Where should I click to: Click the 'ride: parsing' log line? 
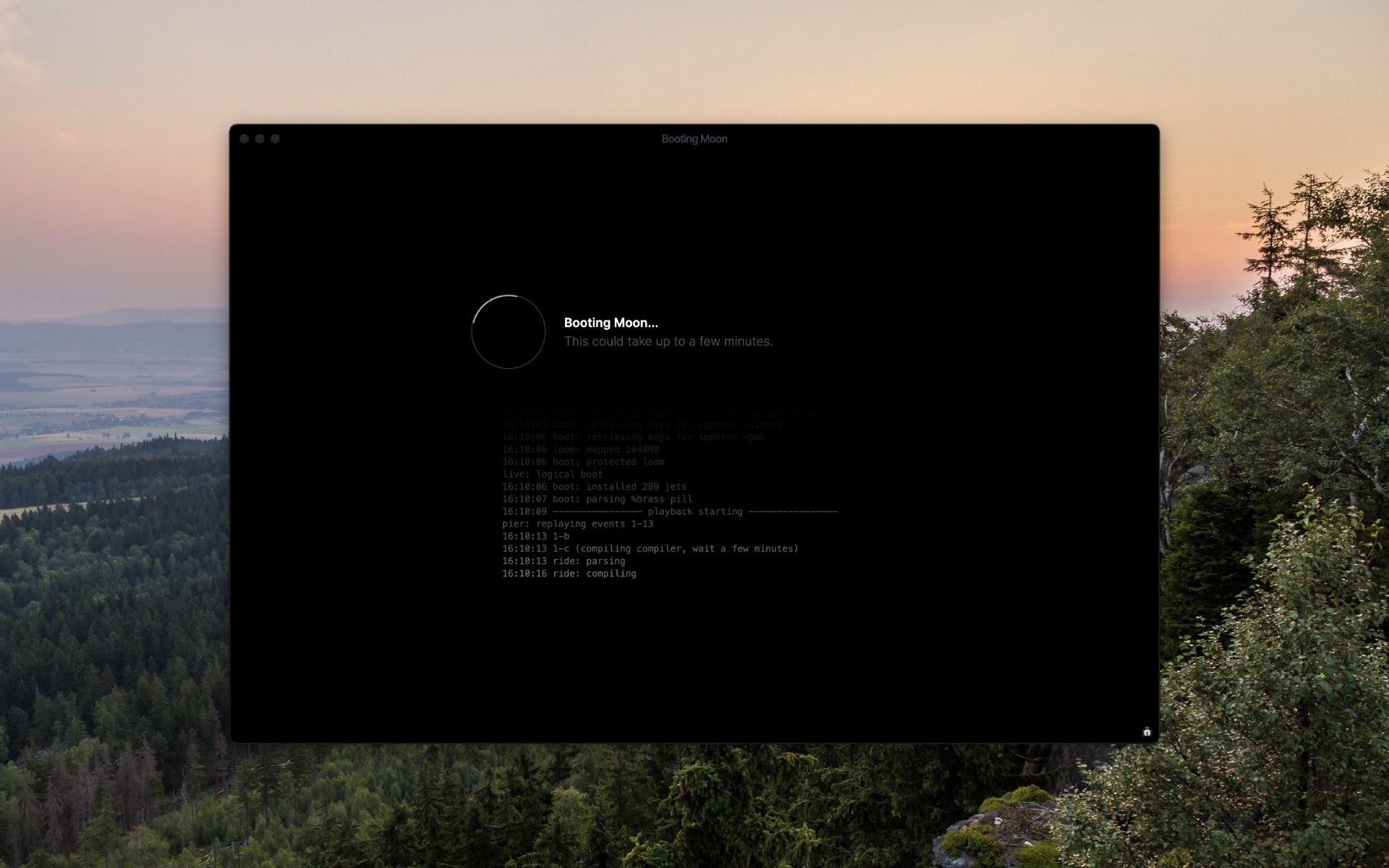tap(564, 561)
